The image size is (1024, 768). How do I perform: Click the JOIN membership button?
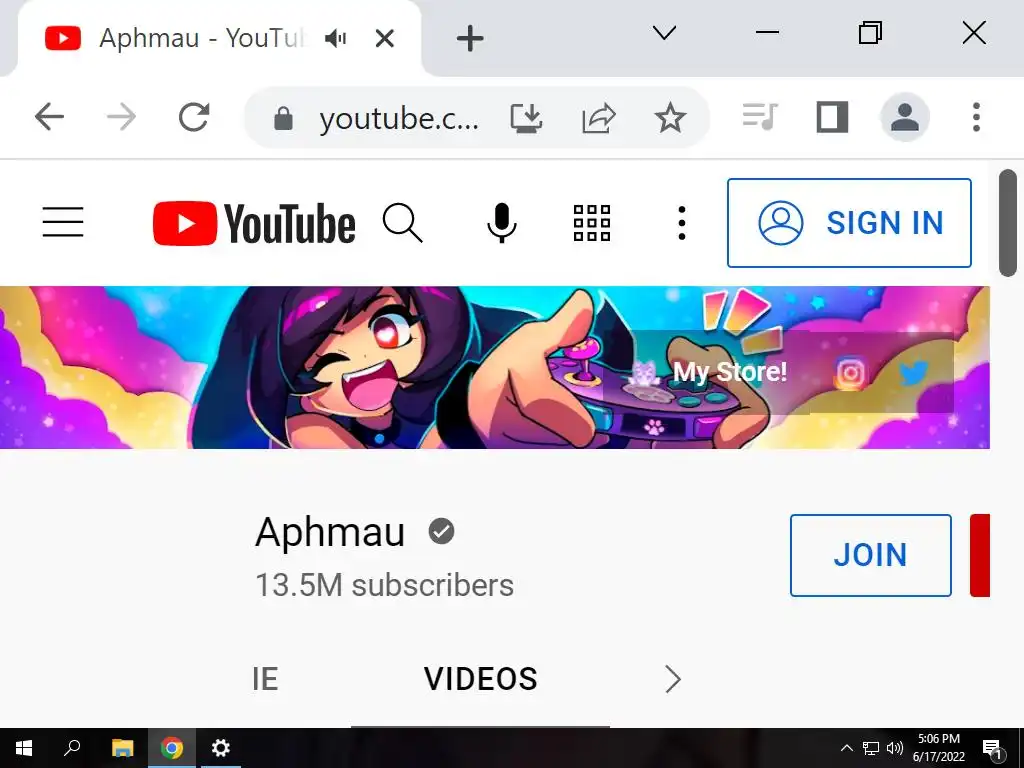click(x=871, y=555)
